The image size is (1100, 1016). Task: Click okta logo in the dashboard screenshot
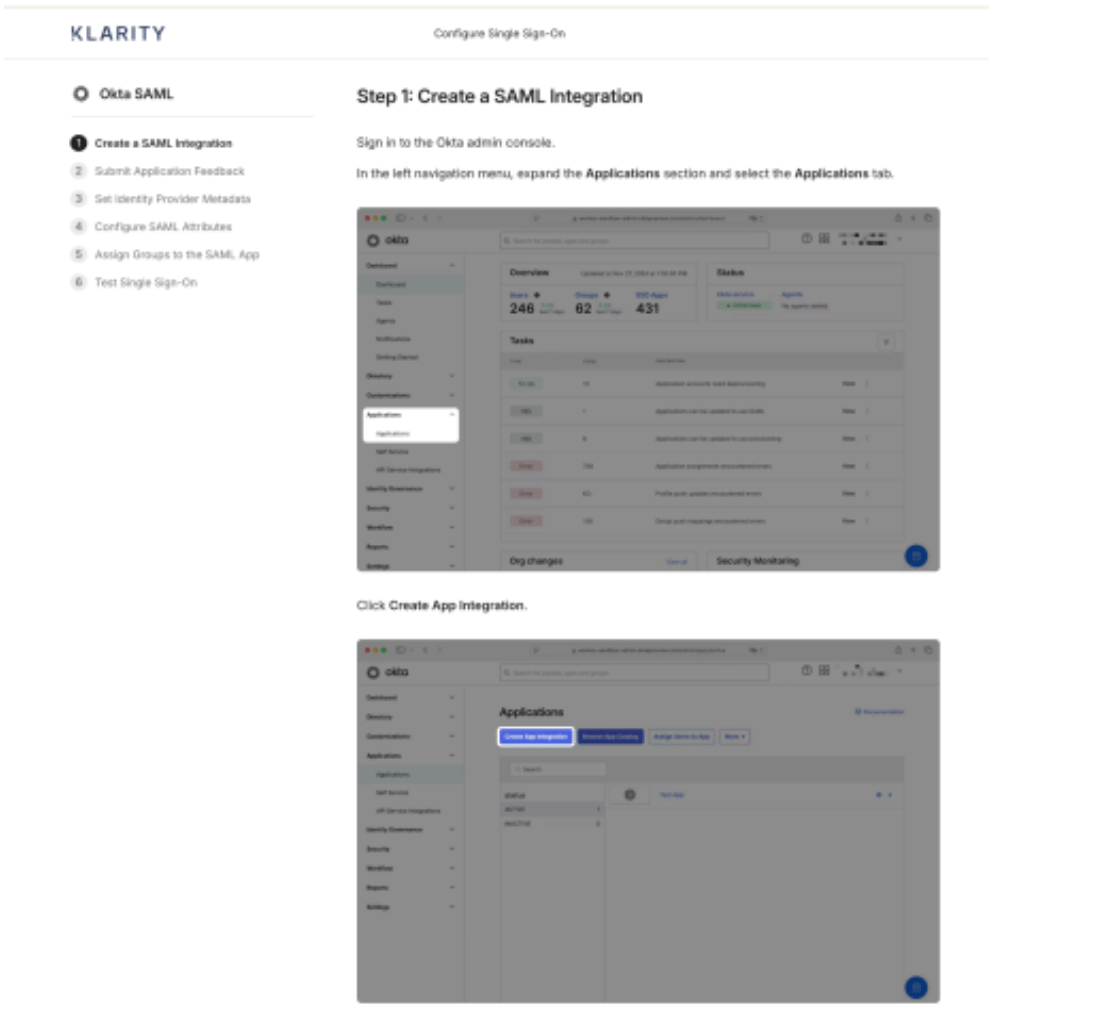click(388, 240)
